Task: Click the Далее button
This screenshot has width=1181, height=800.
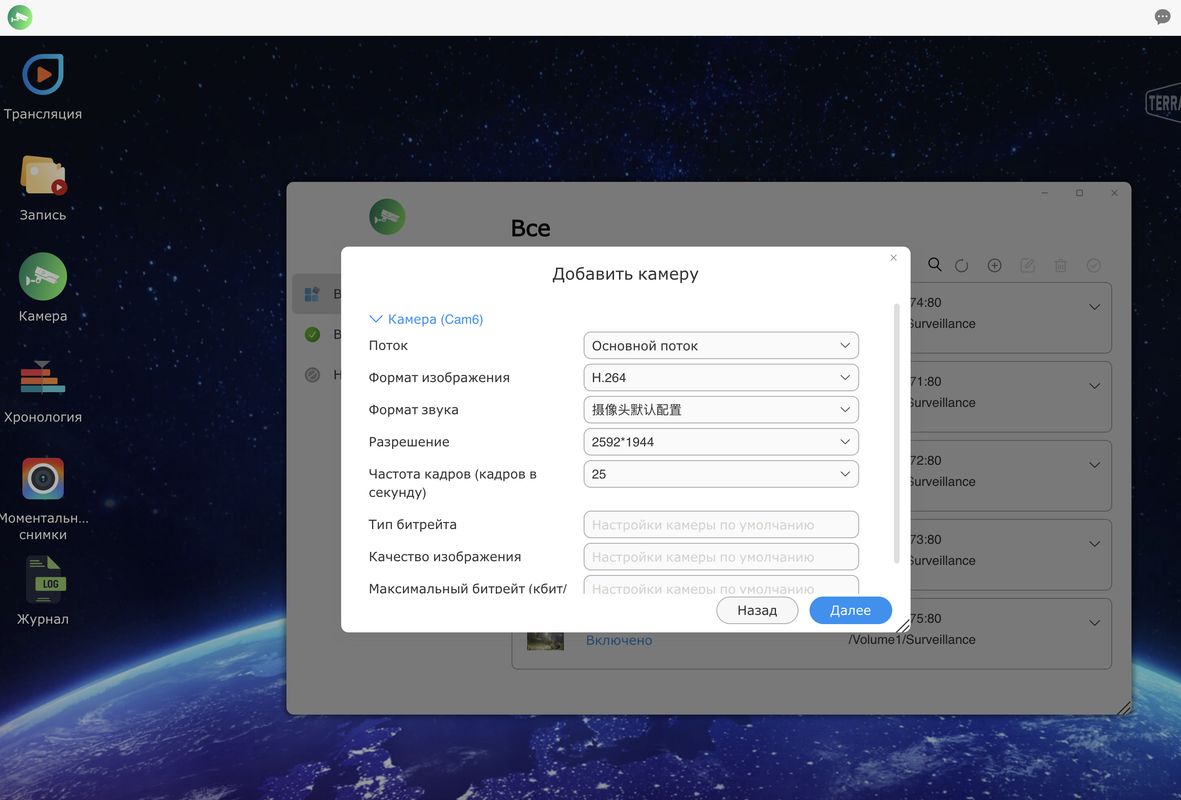Action: coord(850,610)
